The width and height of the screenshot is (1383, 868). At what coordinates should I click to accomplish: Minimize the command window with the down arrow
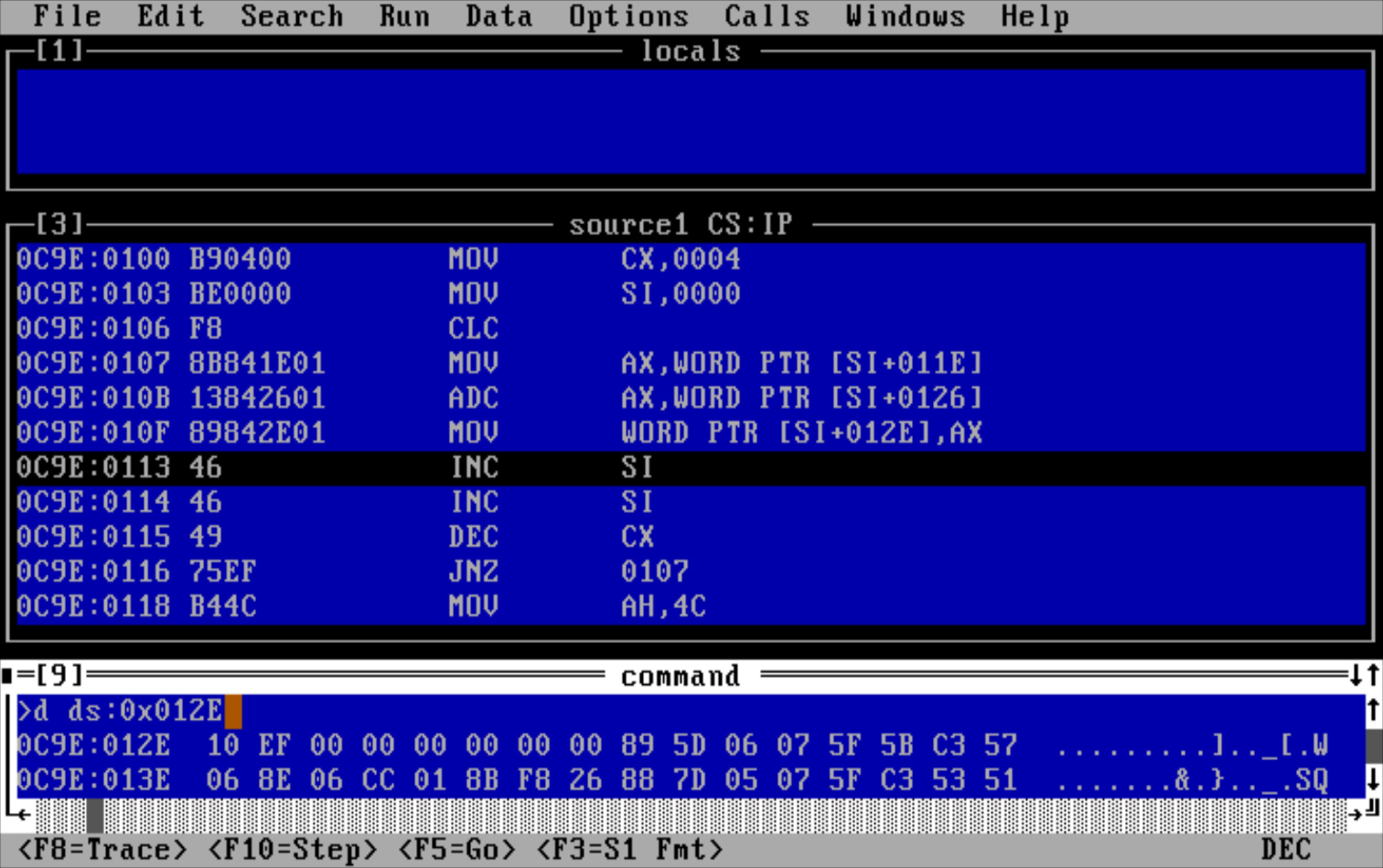1356,675
